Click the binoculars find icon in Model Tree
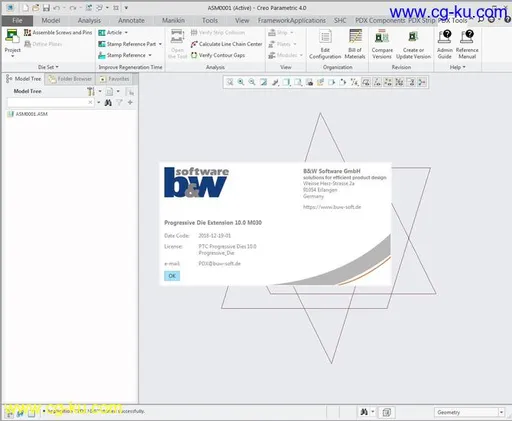The image size is (512, 421). coord(108,103)
